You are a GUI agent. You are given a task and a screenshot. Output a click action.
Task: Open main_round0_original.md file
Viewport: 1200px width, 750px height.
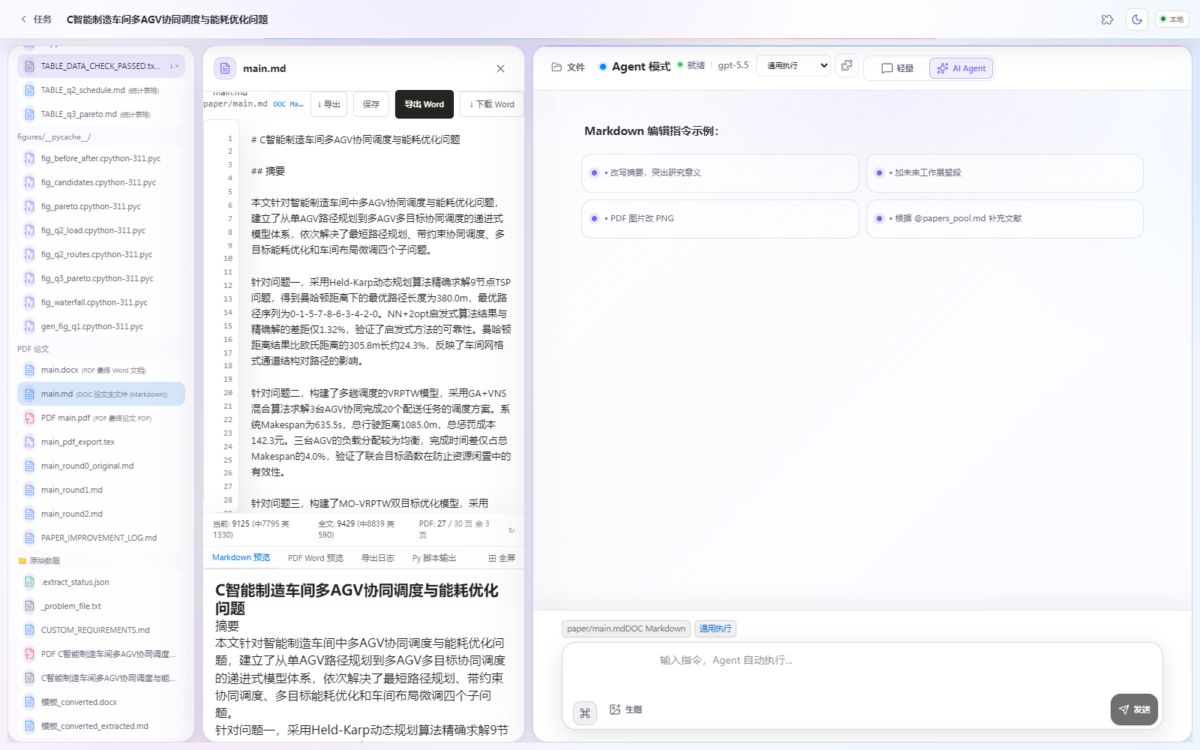point(100,466)
